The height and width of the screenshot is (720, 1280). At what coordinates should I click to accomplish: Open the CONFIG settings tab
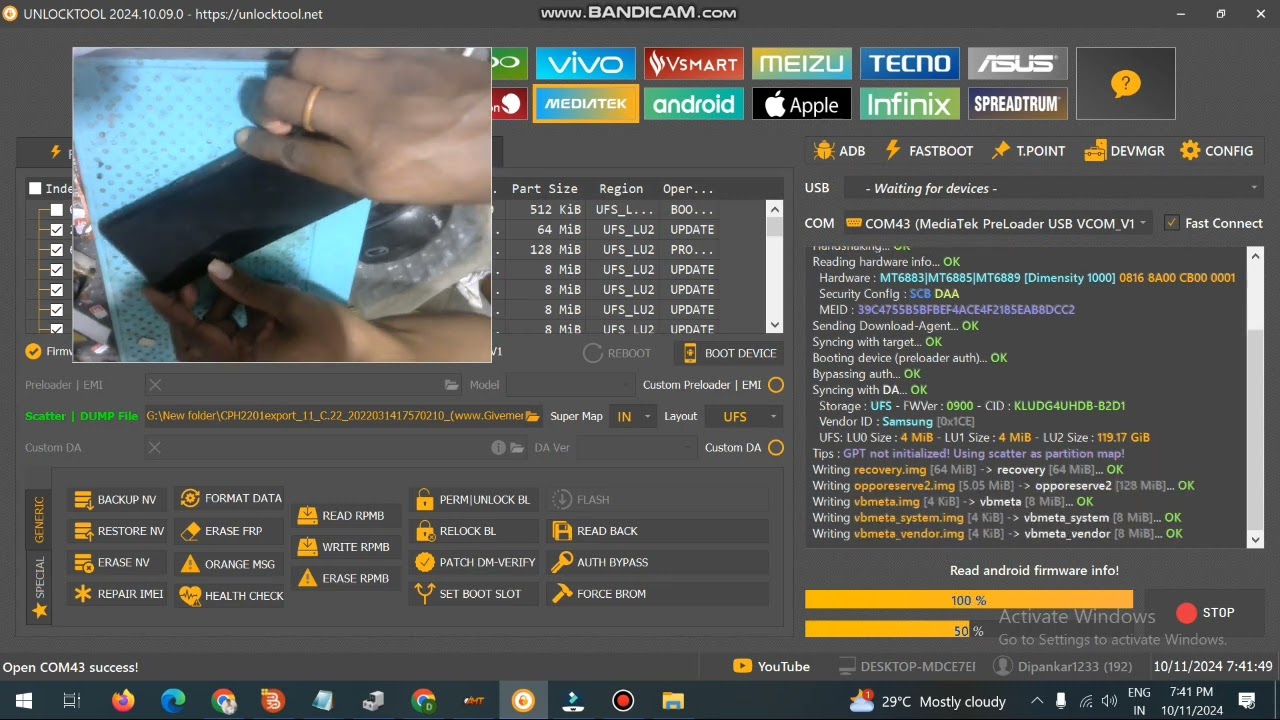click(1216, 151)
